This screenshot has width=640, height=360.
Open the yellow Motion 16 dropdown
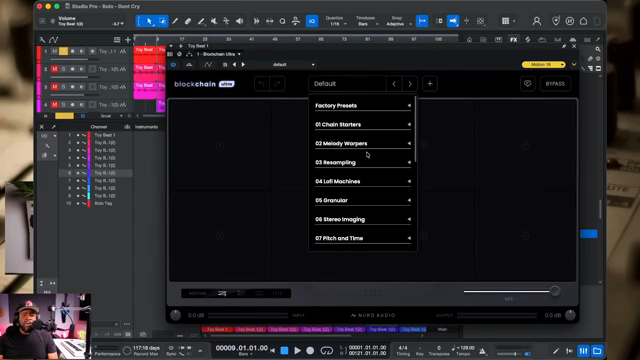[x=544, y=64]
